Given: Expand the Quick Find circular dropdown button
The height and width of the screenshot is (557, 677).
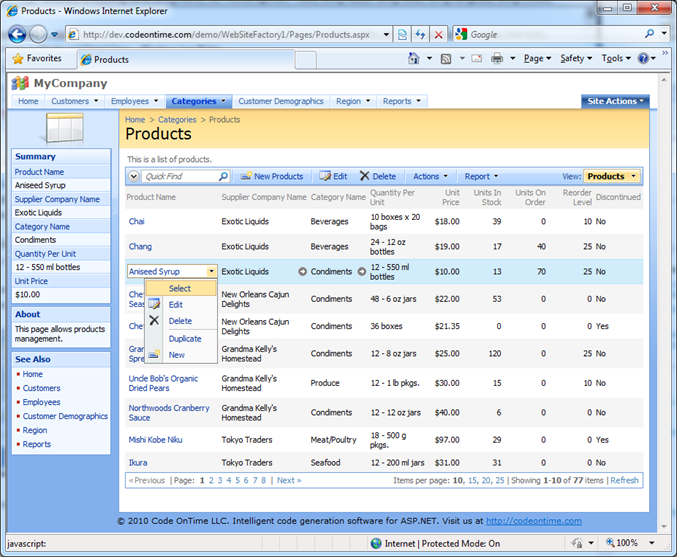Looking at the screenshot, I should [x=134, y=176].
